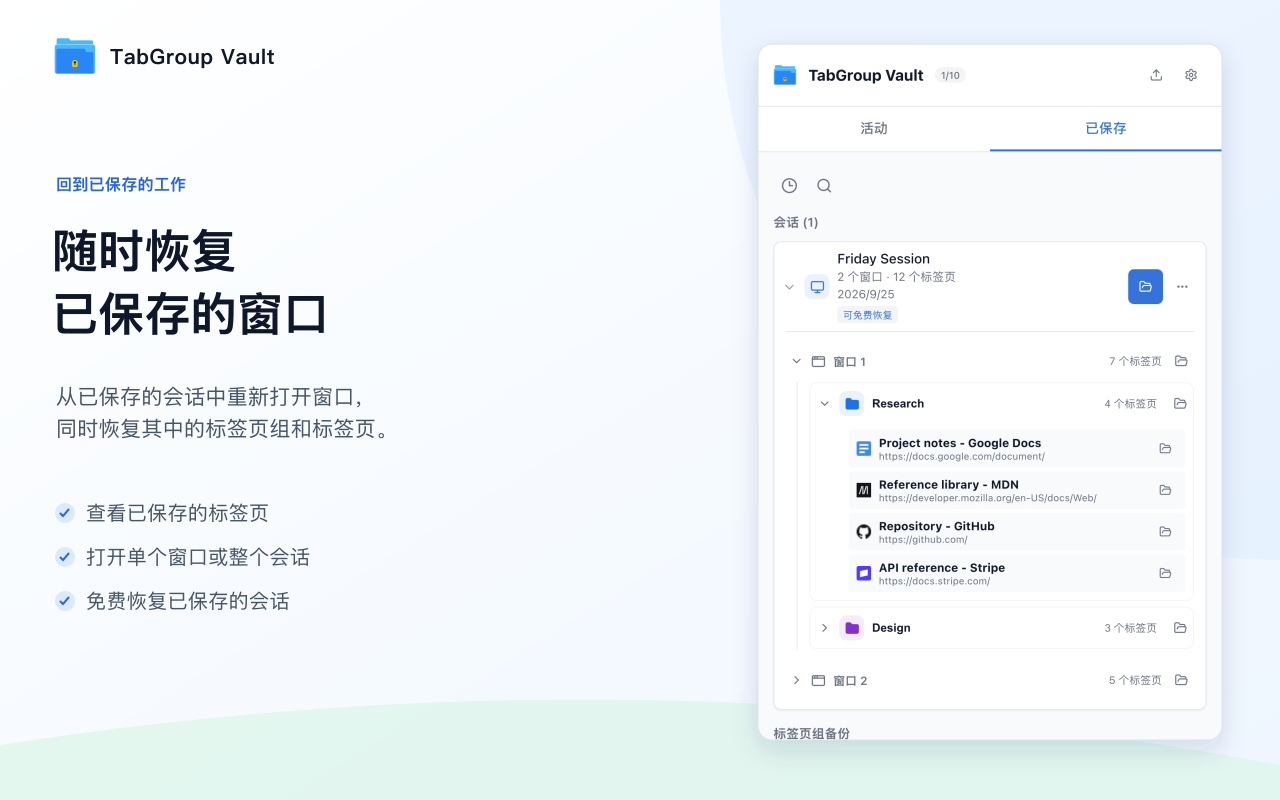
Task: Click TabGroup Vault logo at page top-left
Action: [75, 56]
